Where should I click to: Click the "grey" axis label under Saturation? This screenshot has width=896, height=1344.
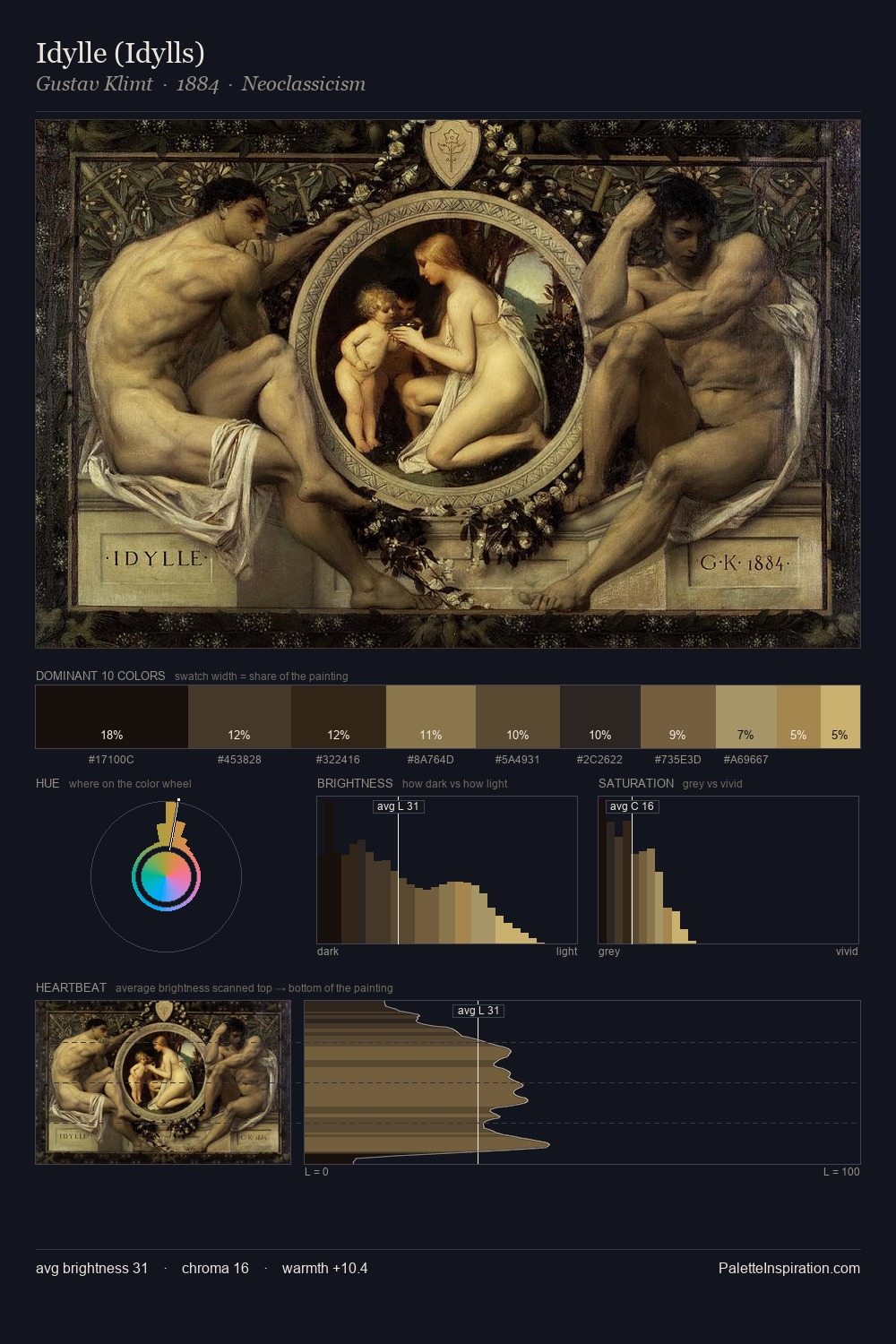tap(609, 952)
